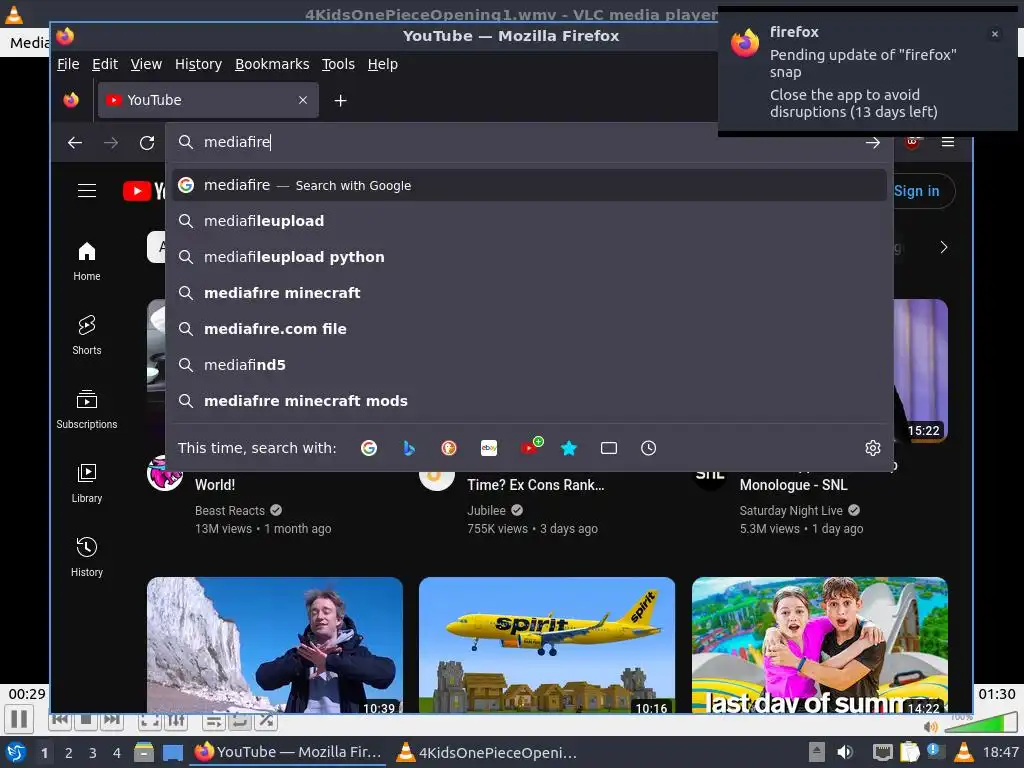
Task: Toggle YouTube guide hamburger menu
Action: [x=87, y=191]
